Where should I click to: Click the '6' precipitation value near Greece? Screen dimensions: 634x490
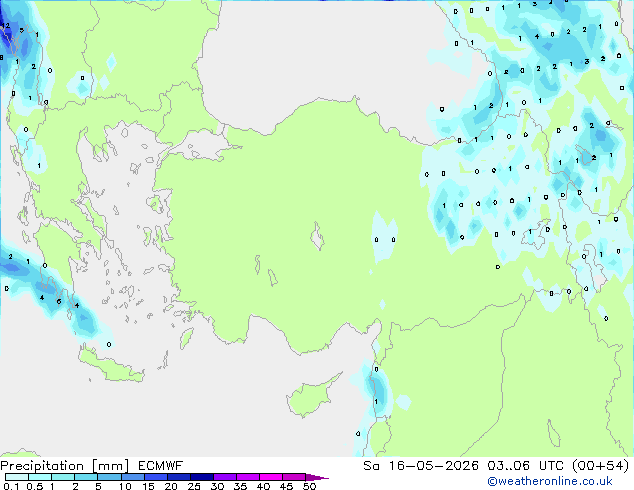pos(59,301)
